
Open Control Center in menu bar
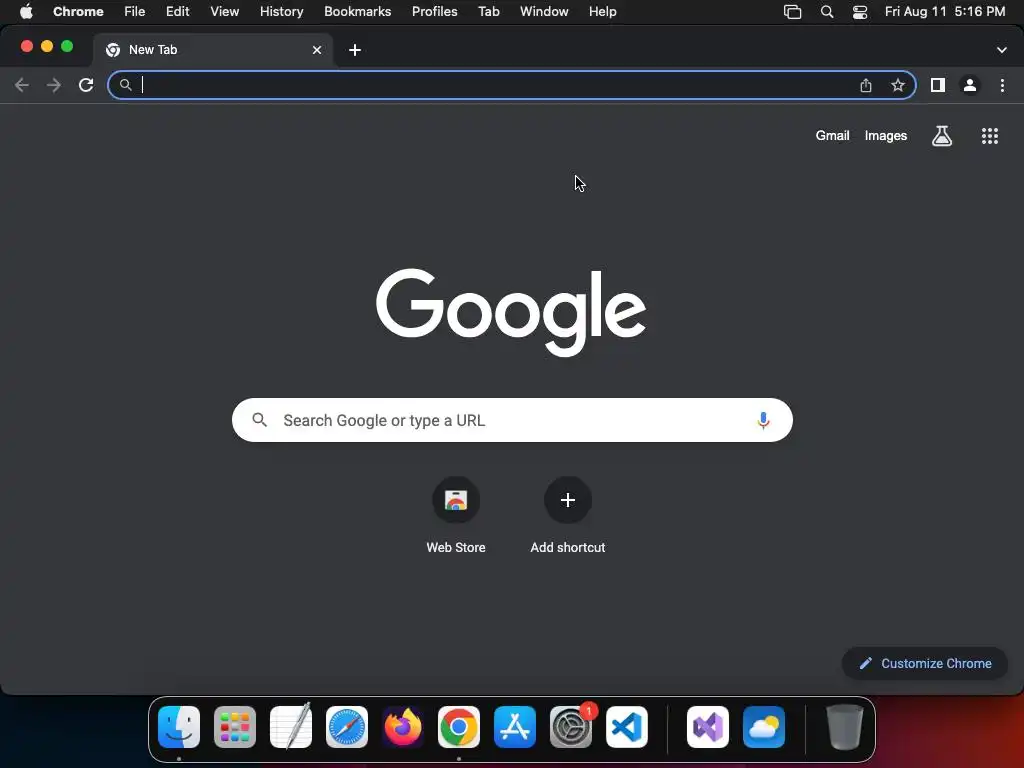(x=859, y=12)
